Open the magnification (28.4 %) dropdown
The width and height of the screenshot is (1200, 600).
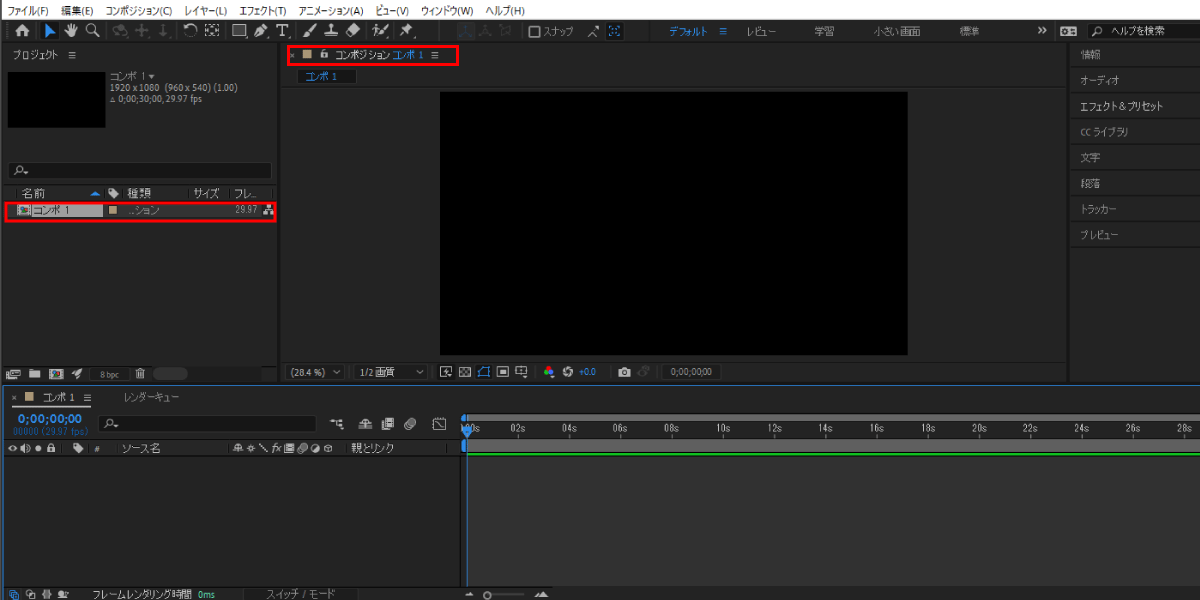tap(315, 372)
